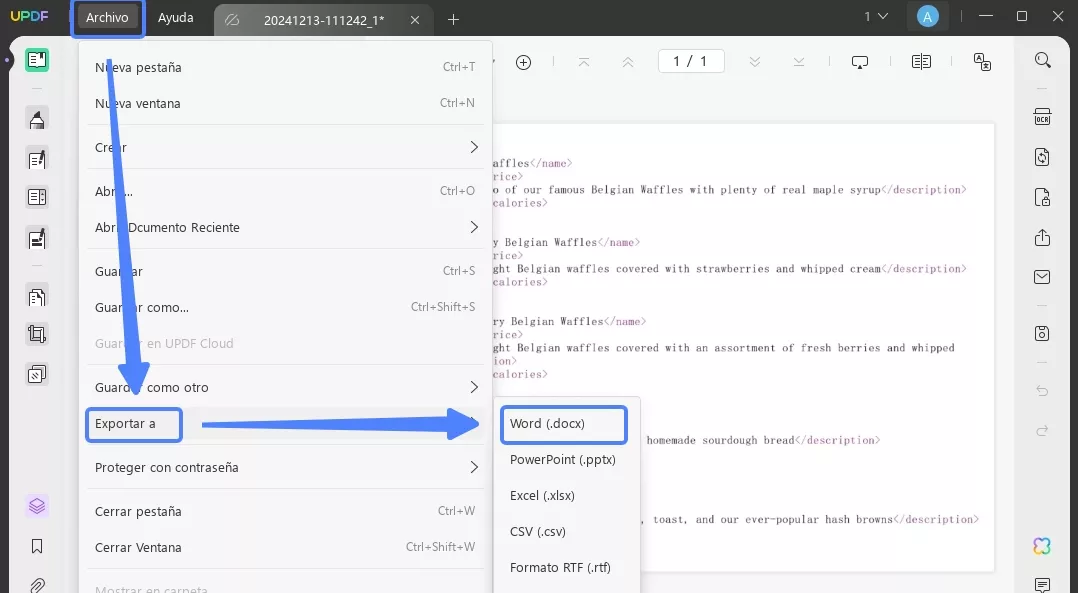The width and height of the screenshot is (1078, 593).
Task: Open the user account avatar
Action: click(x=927, y=17)
